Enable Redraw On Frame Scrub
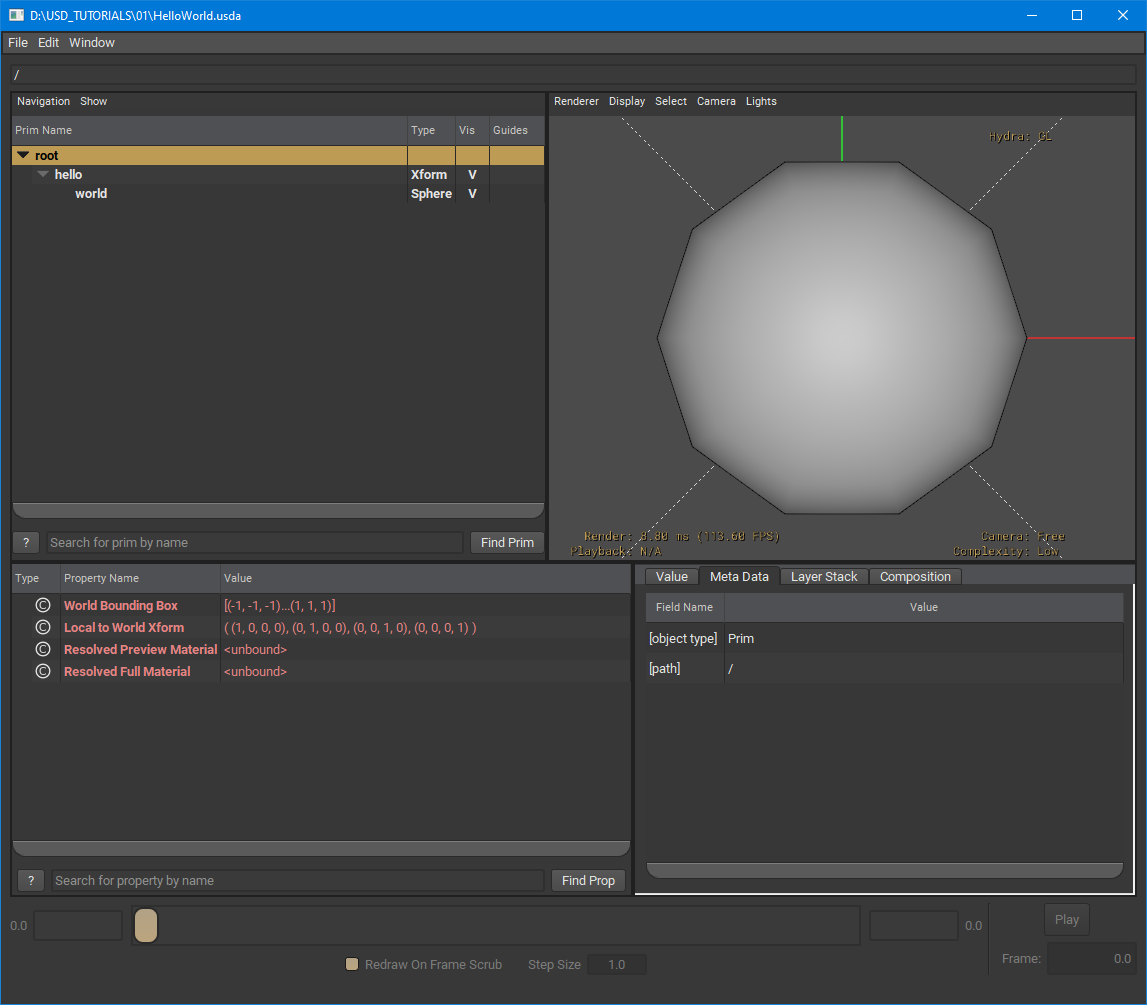 click(352, 964)
